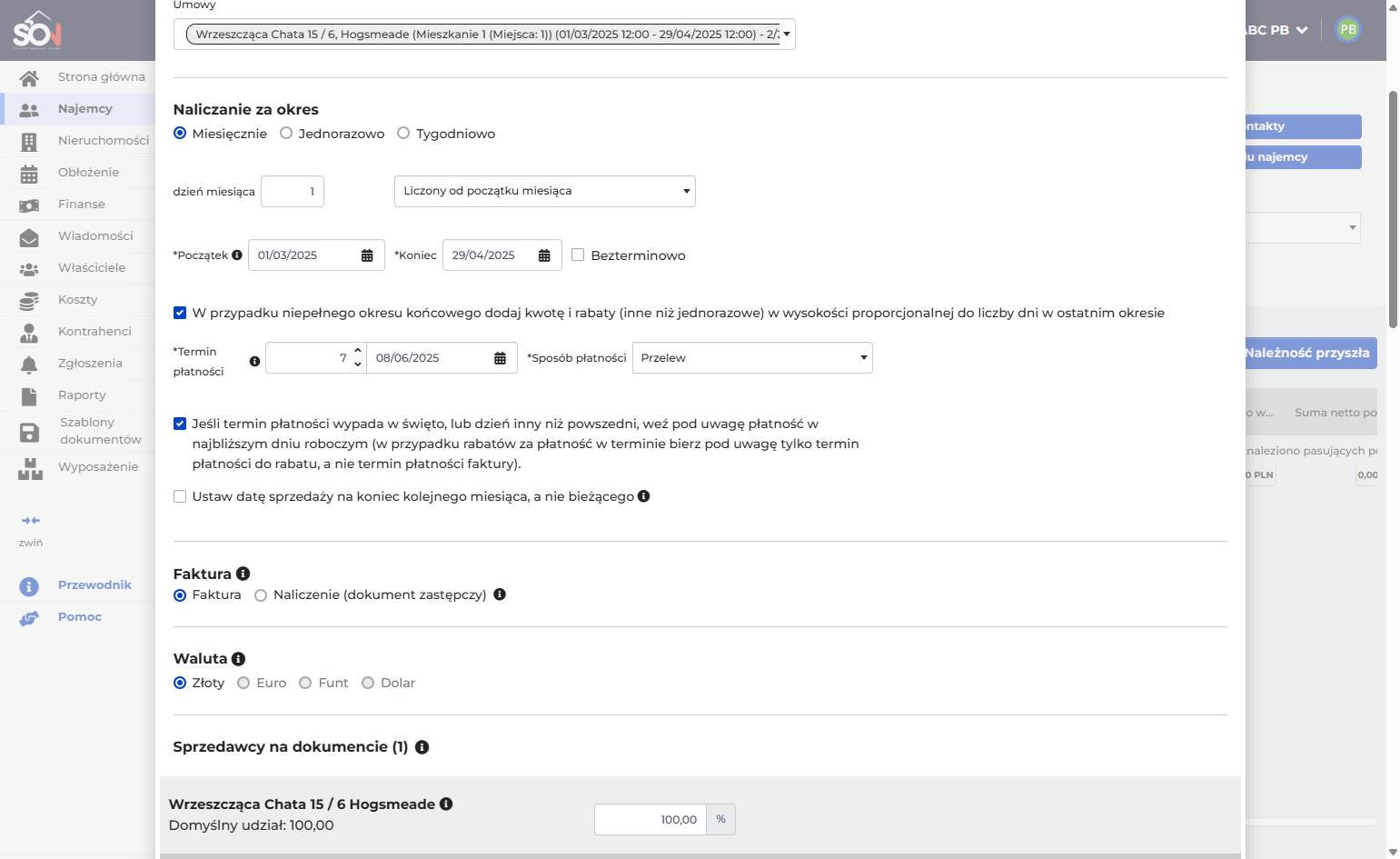Screen dimensions: 1400x859
Task: Open Przewodnik guide link
Action: [x=94, y=585]
